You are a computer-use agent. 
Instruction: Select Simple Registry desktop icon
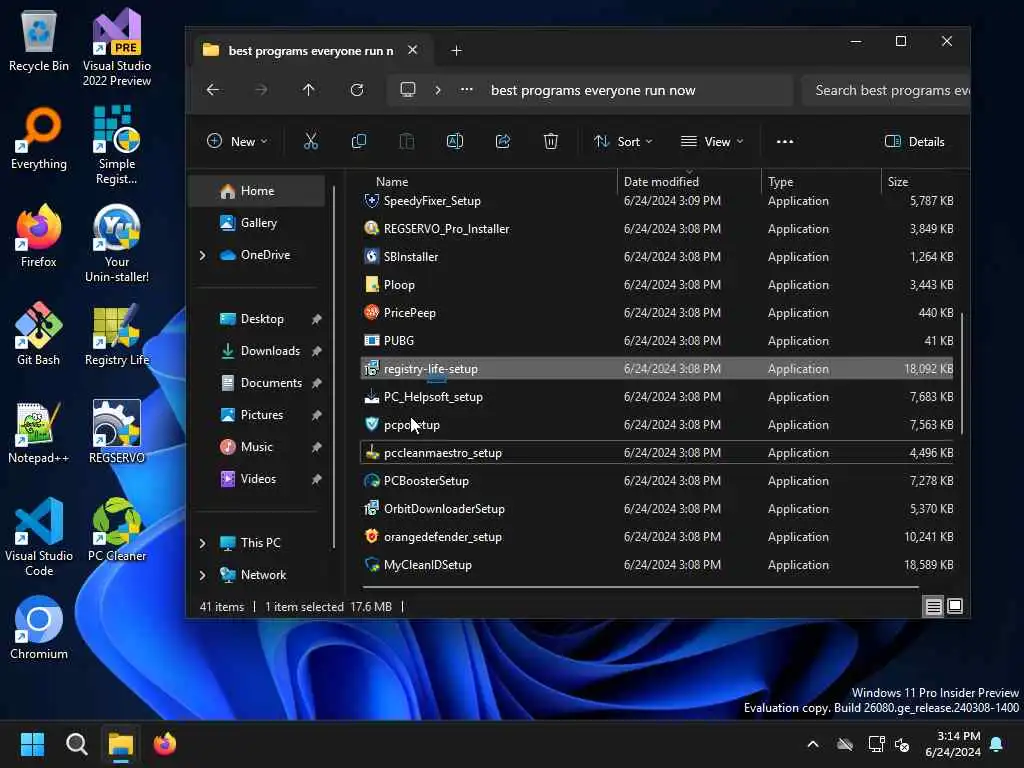117,145
